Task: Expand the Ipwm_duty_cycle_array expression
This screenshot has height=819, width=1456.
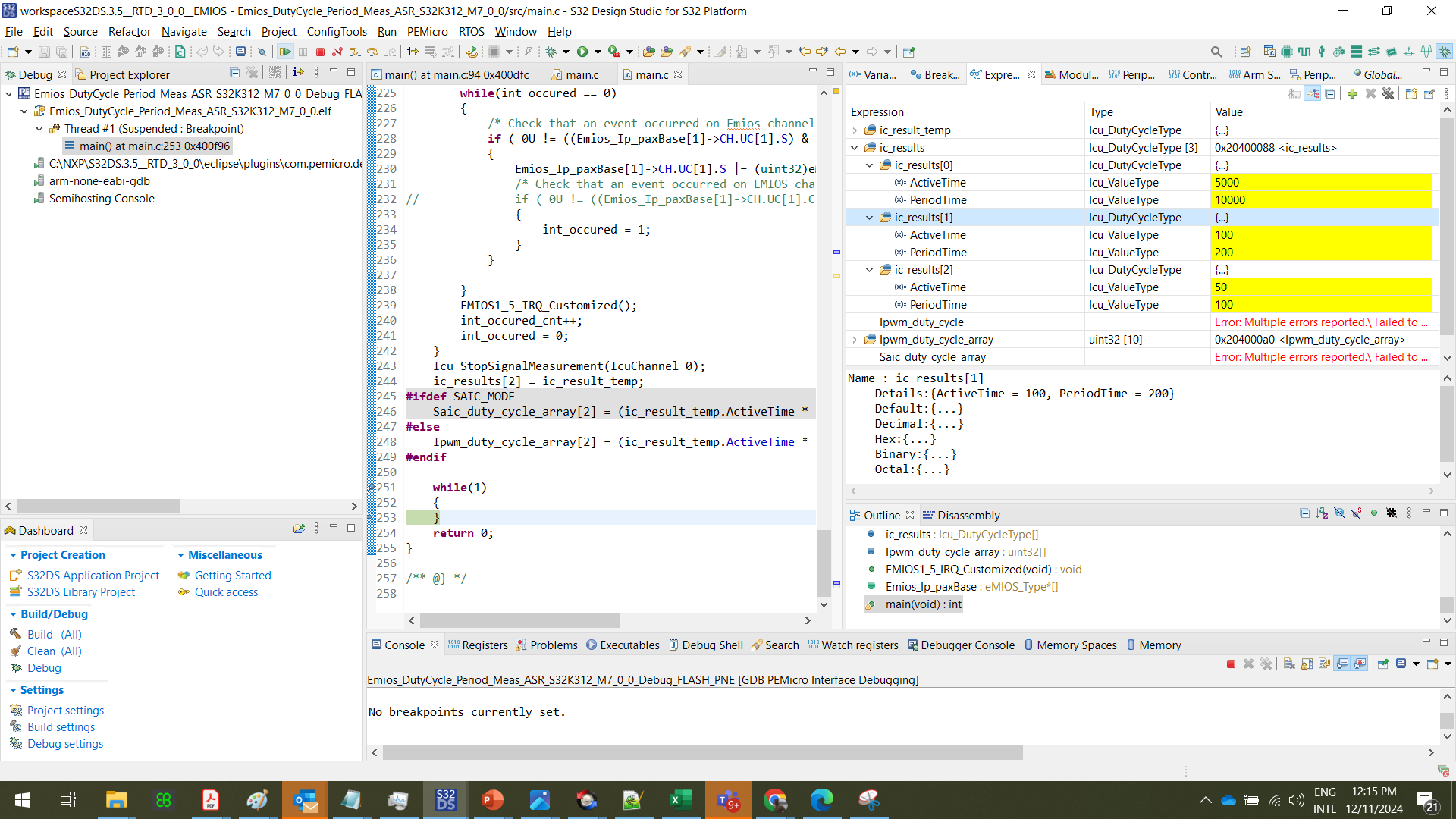Action: pyautogui.click(x=855, y=340)
